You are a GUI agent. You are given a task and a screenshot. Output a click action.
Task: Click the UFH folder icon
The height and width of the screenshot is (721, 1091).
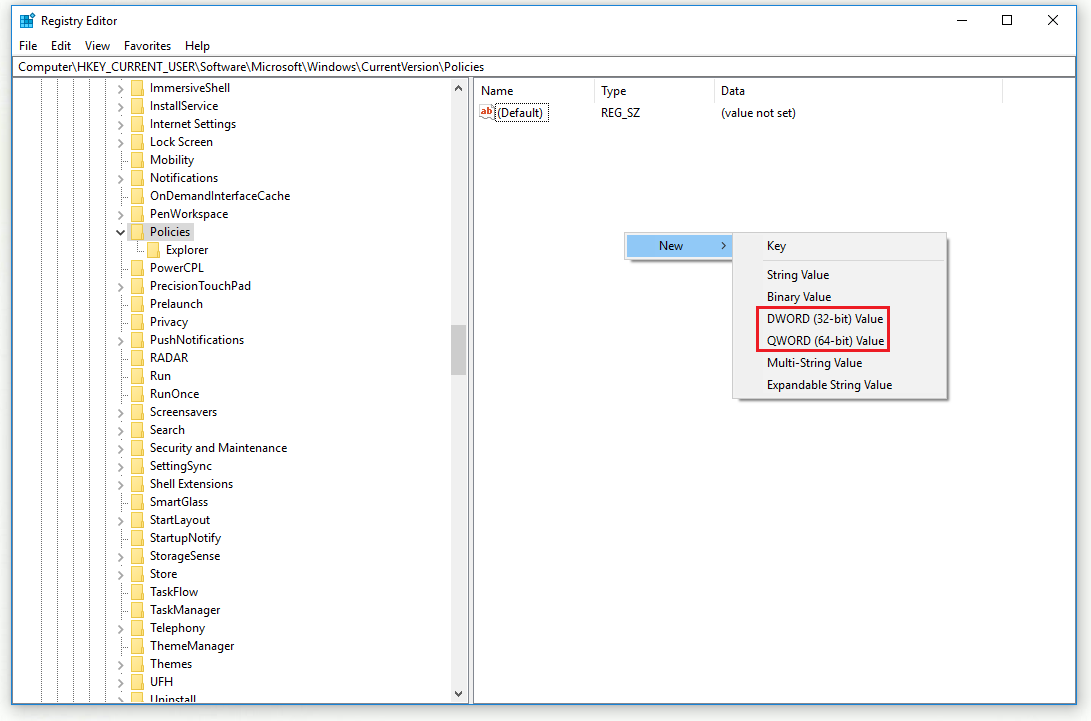(x=137, y=682)
